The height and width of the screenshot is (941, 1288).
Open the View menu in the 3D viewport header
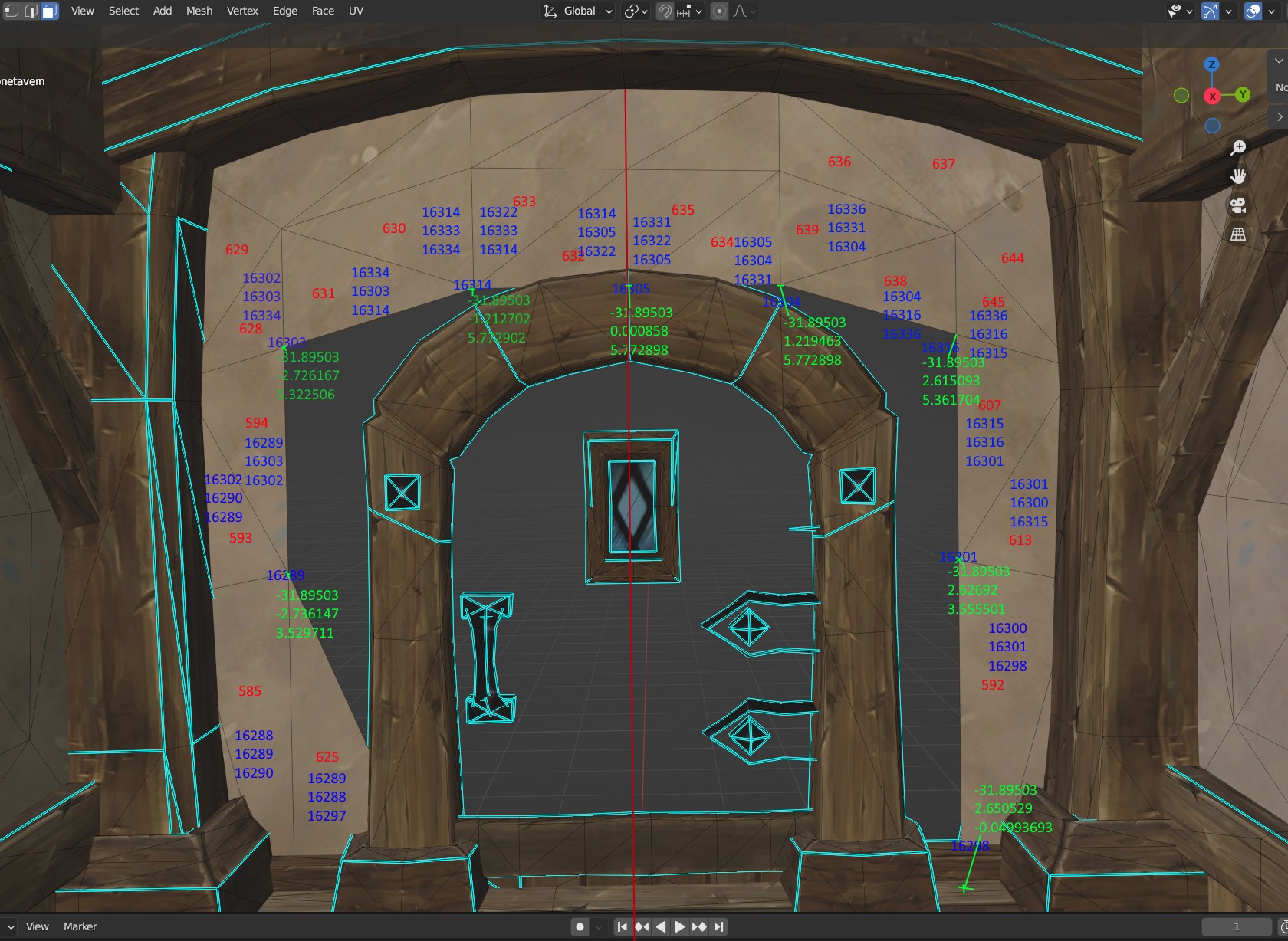click(x=82, y=11)
